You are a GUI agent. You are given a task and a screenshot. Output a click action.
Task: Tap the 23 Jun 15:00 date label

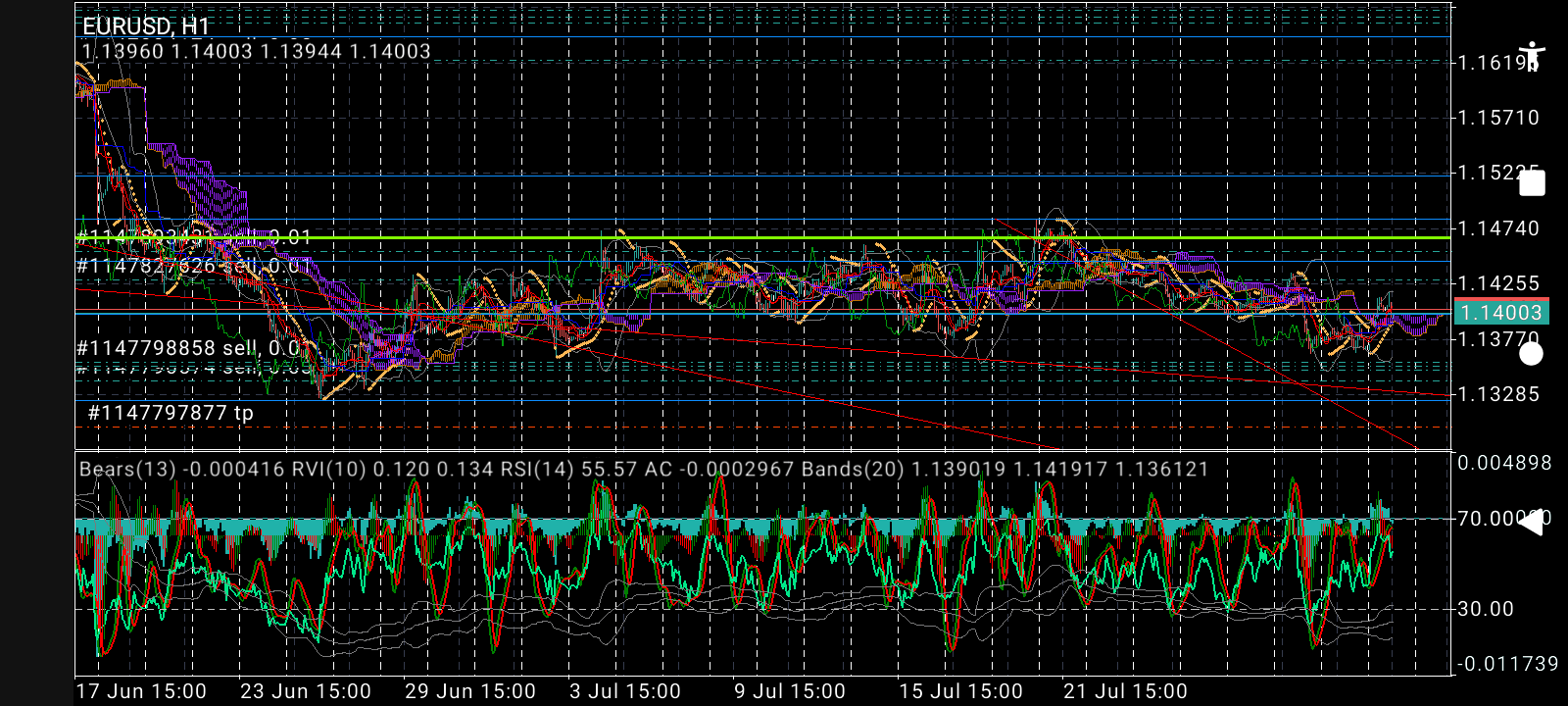pyautogui.click(x=306, y=691)
